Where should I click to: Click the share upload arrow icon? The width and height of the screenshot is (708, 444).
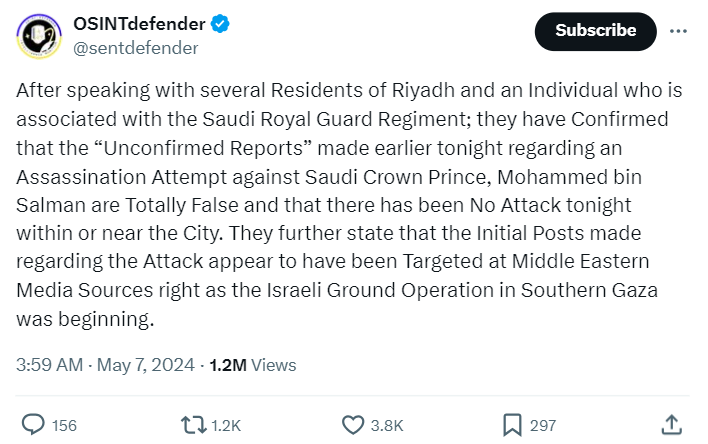(x=673, y=425)
